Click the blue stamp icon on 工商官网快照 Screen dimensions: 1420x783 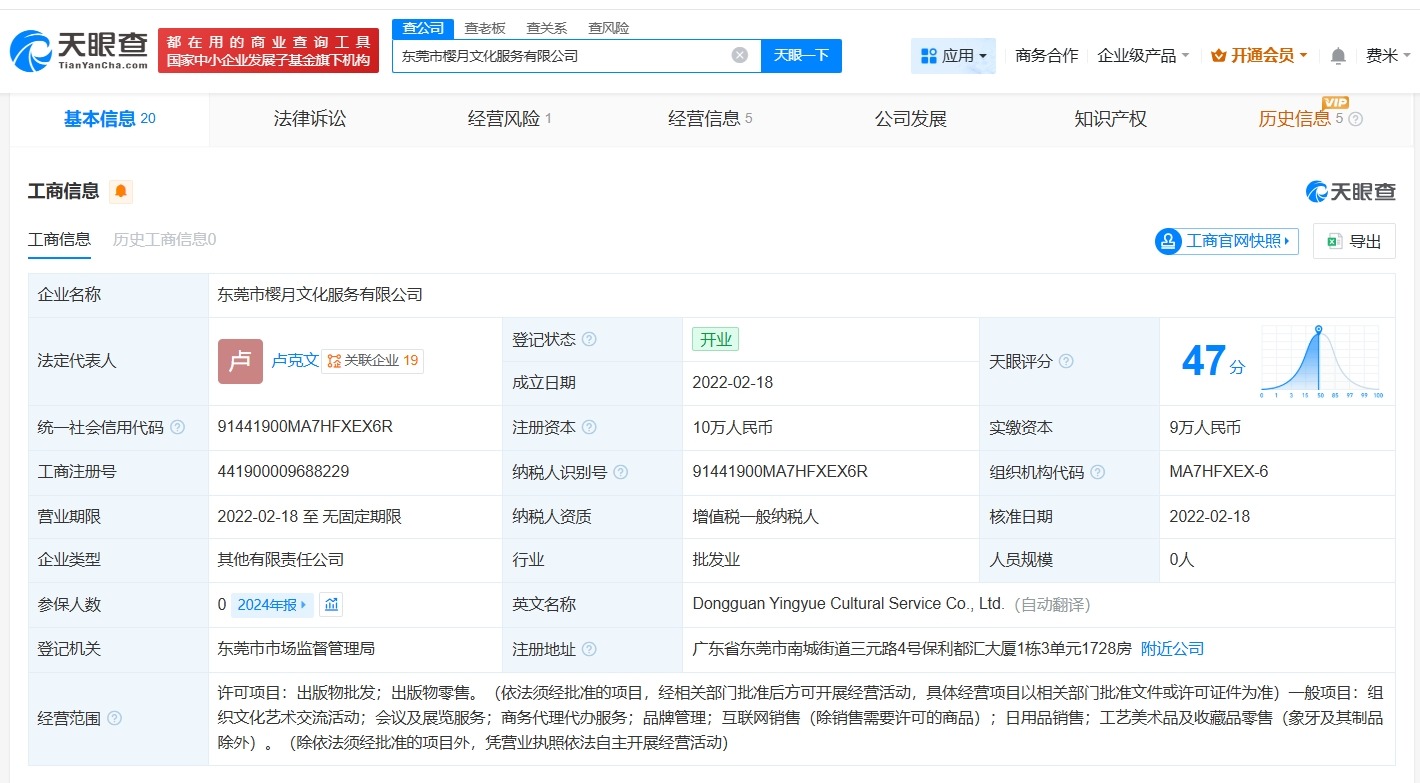coord(1167,241)
